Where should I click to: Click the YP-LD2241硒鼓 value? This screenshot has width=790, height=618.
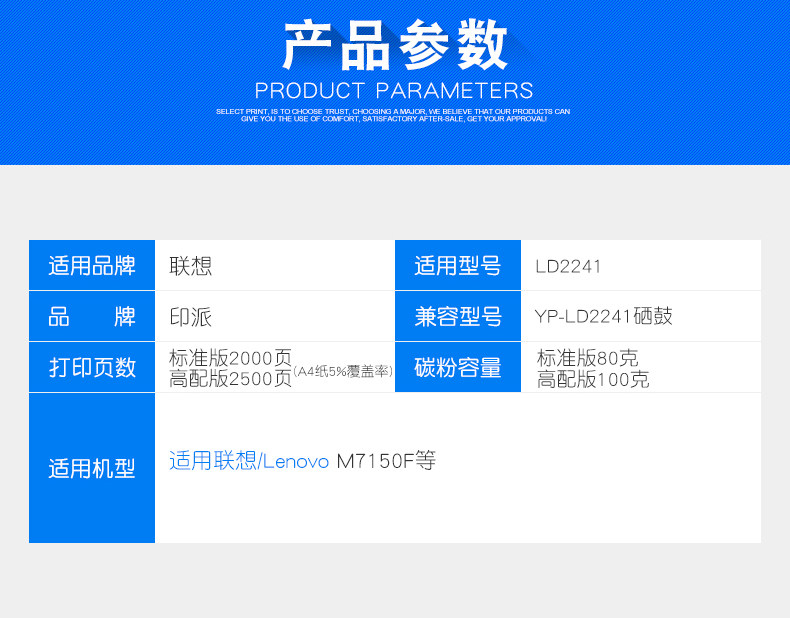click(603, 316)
